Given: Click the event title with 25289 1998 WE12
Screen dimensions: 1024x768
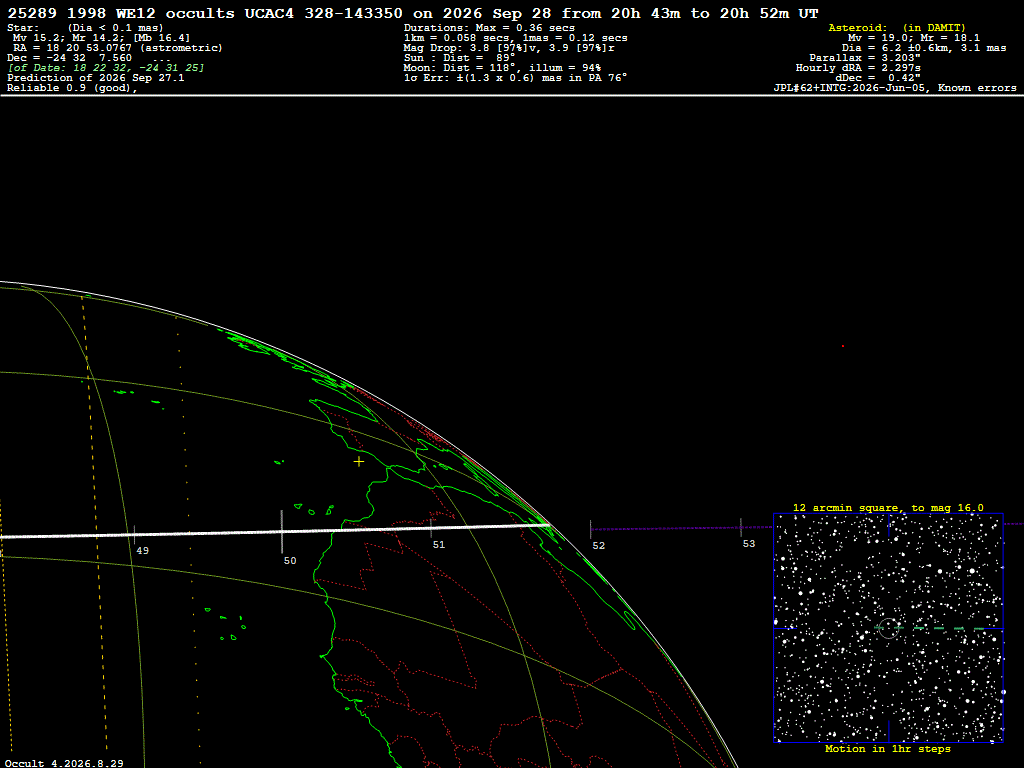Looking at the screenshot, I should [413, 13].
